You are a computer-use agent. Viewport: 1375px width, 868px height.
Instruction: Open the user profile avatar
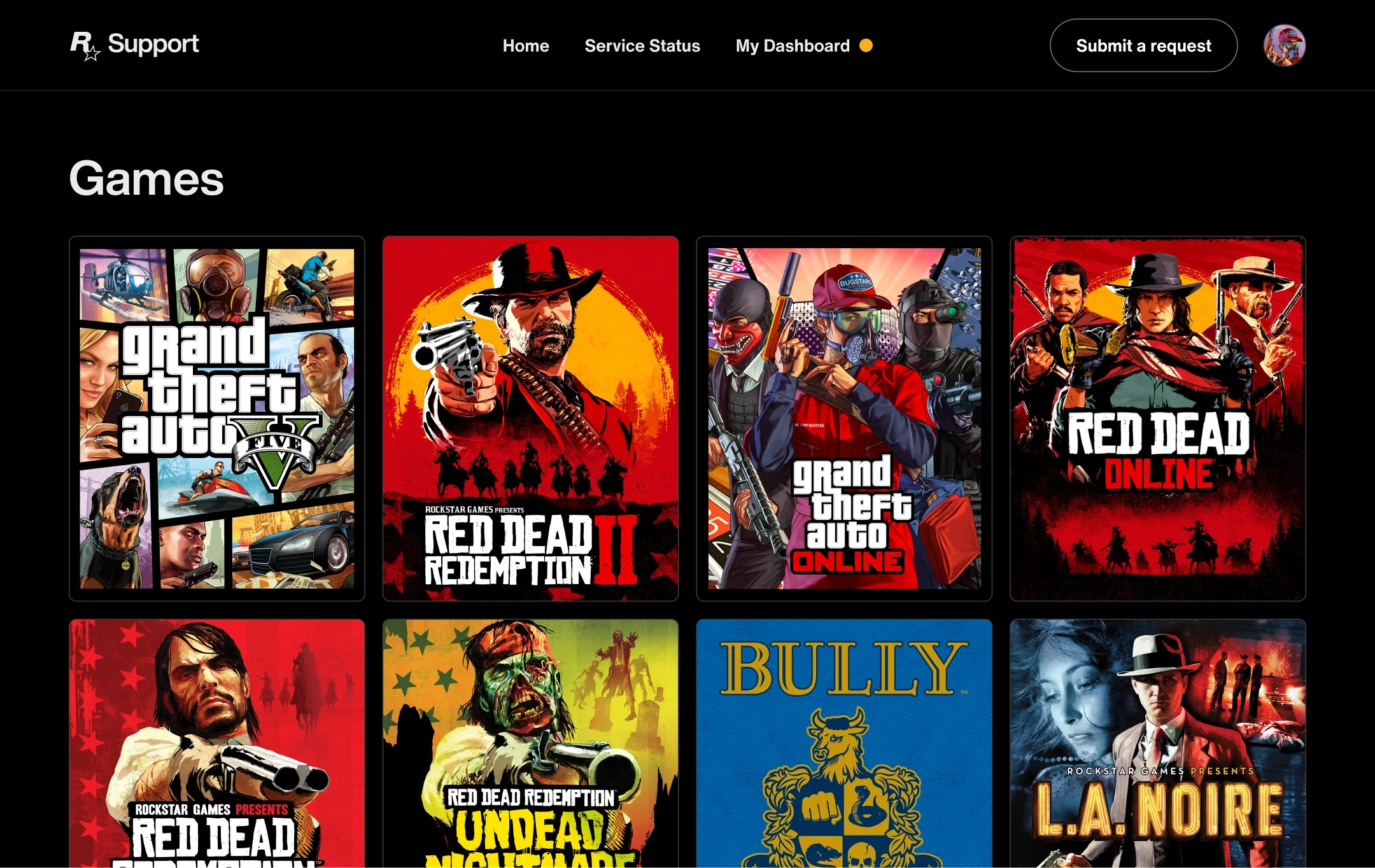point(1284,46)
